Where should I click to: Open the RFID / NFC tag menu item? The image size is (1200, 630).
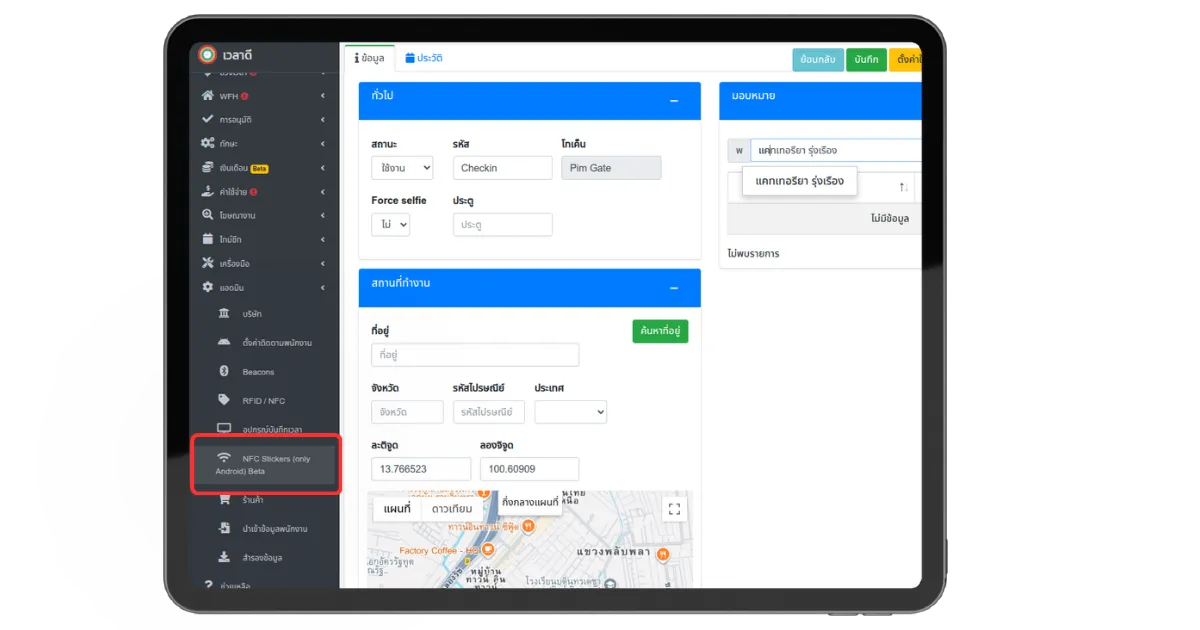265,400
